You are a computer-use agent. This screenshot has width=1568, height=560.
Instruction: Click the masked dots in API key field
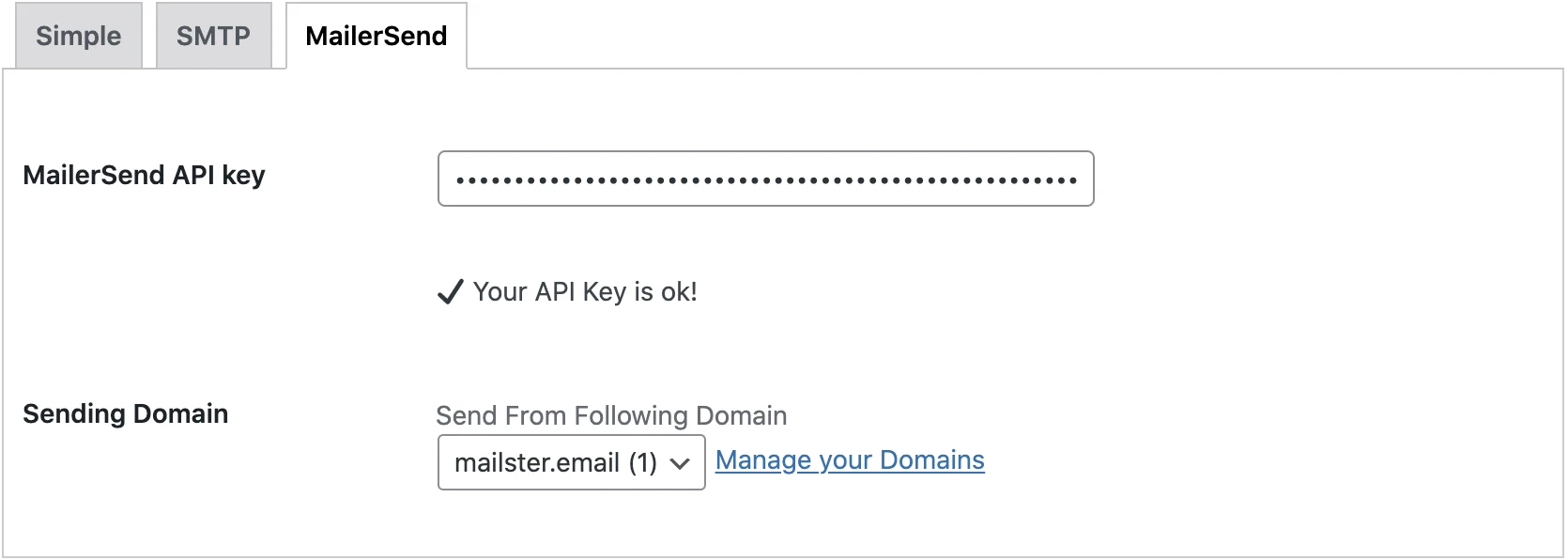coord(766,179)
